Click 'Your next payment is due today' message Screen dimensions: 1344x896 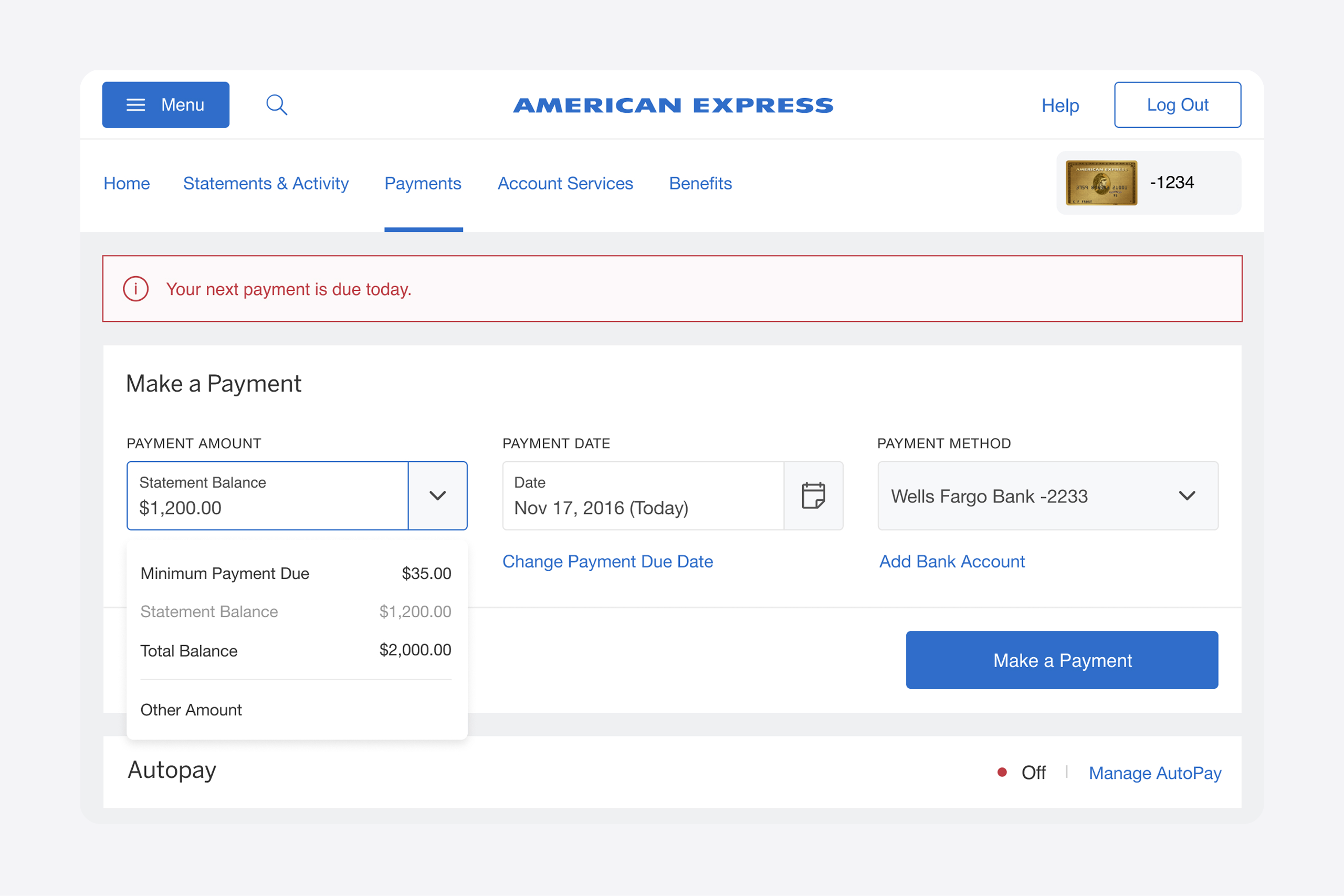click(x=289, y=289)
